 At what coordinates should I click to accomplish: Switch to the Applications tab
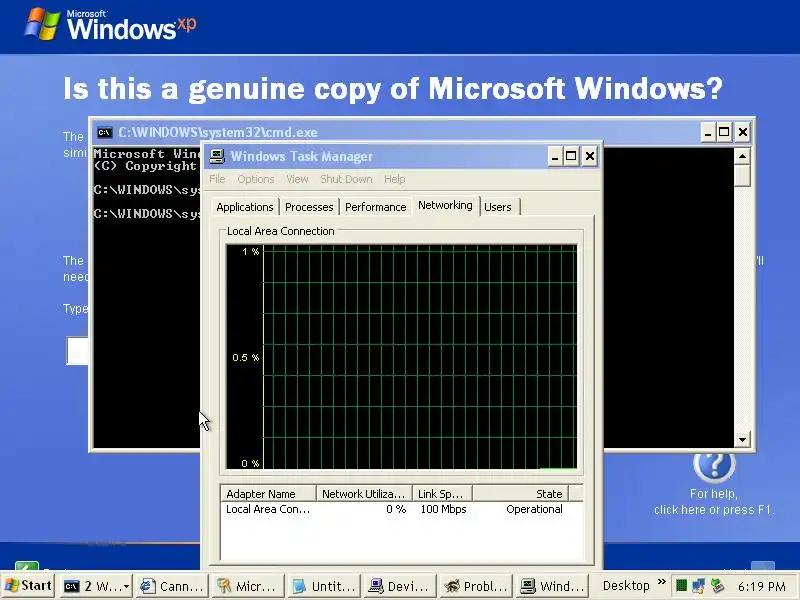[245, 207]
